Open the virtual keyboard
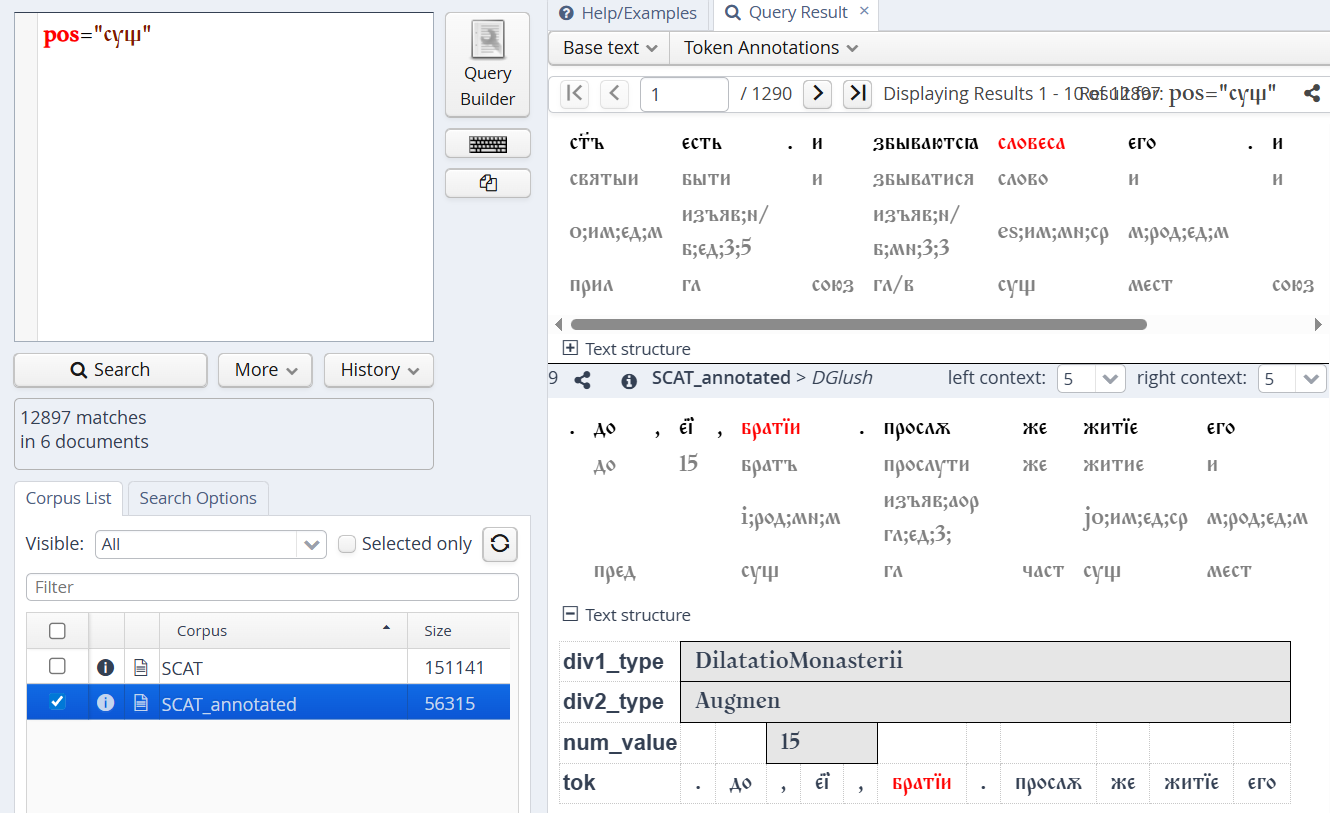1330x813 pixels. [x=487, y=144]
